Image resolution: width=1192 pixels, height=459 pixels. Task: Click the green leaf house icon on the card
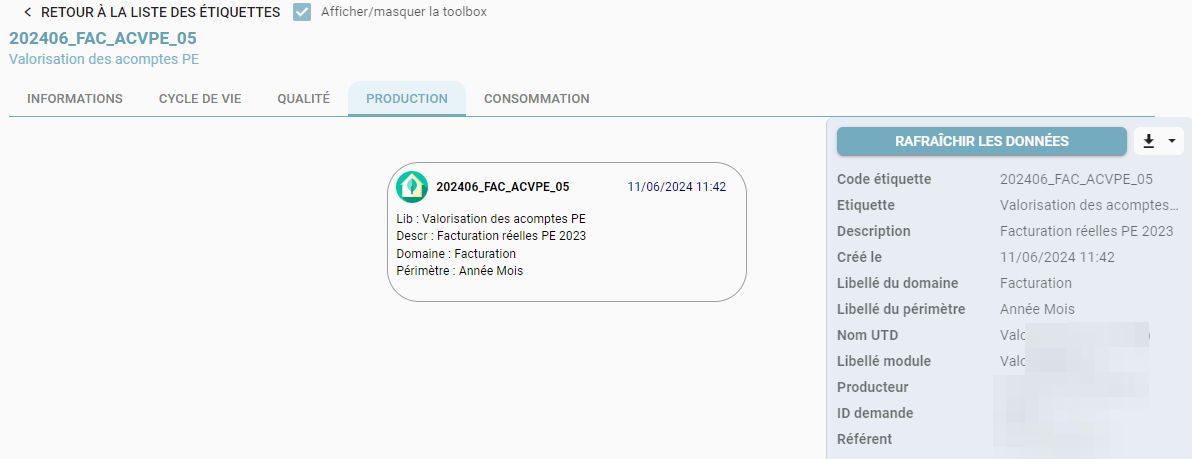pos(412,187)
